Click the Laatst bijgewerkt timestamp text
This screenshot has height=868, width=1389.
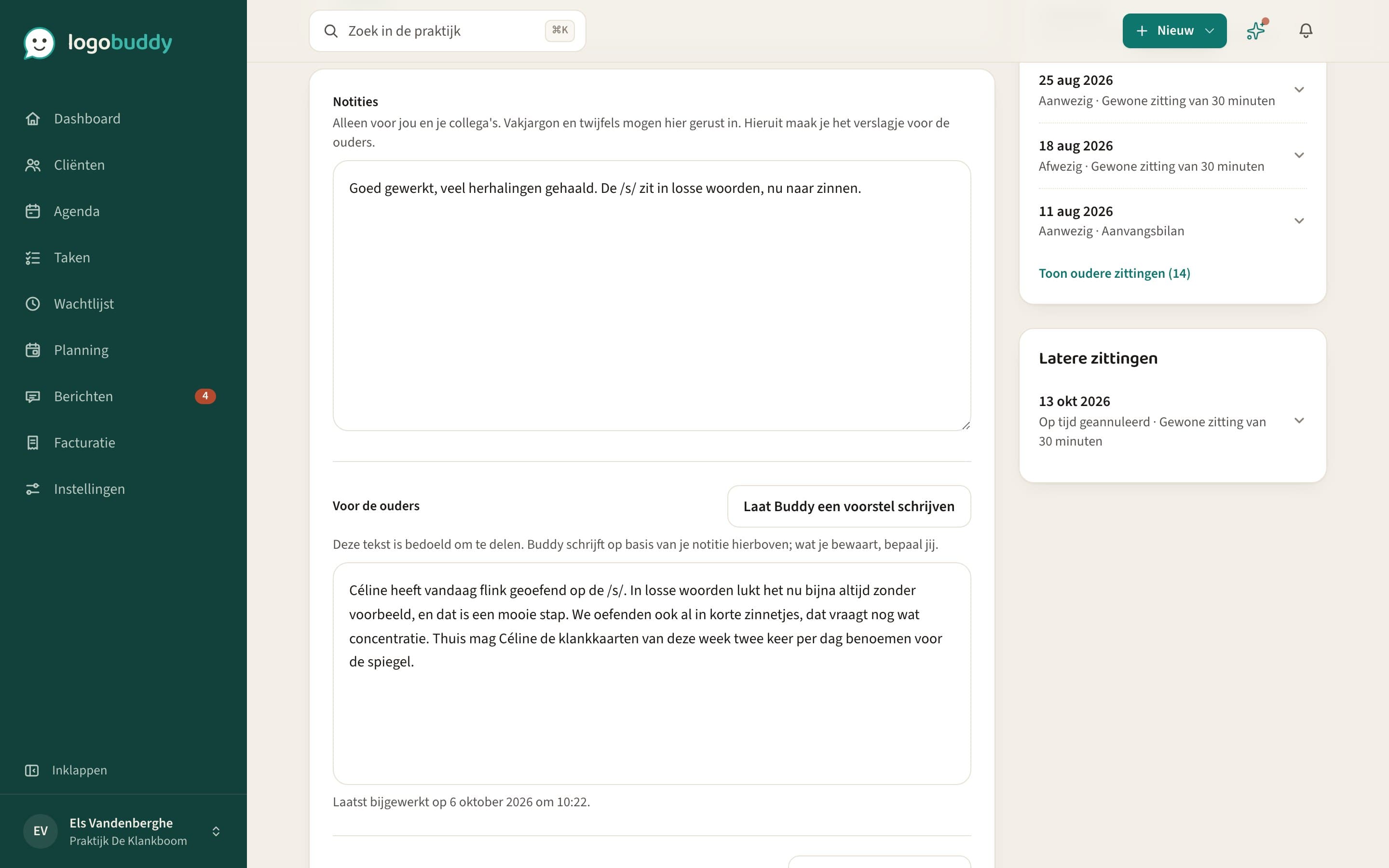point(462,802)
